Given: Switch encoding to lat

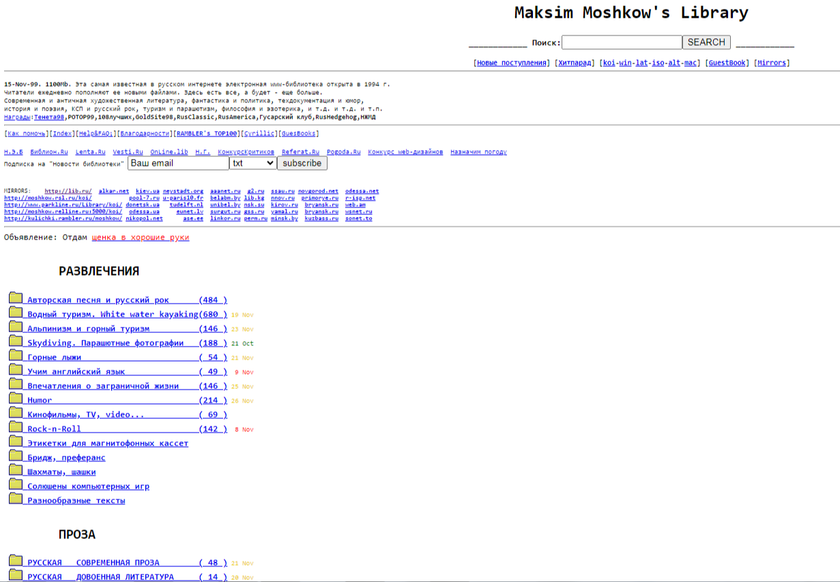Looking at the screenshot, I should click(x=642, y=63).
